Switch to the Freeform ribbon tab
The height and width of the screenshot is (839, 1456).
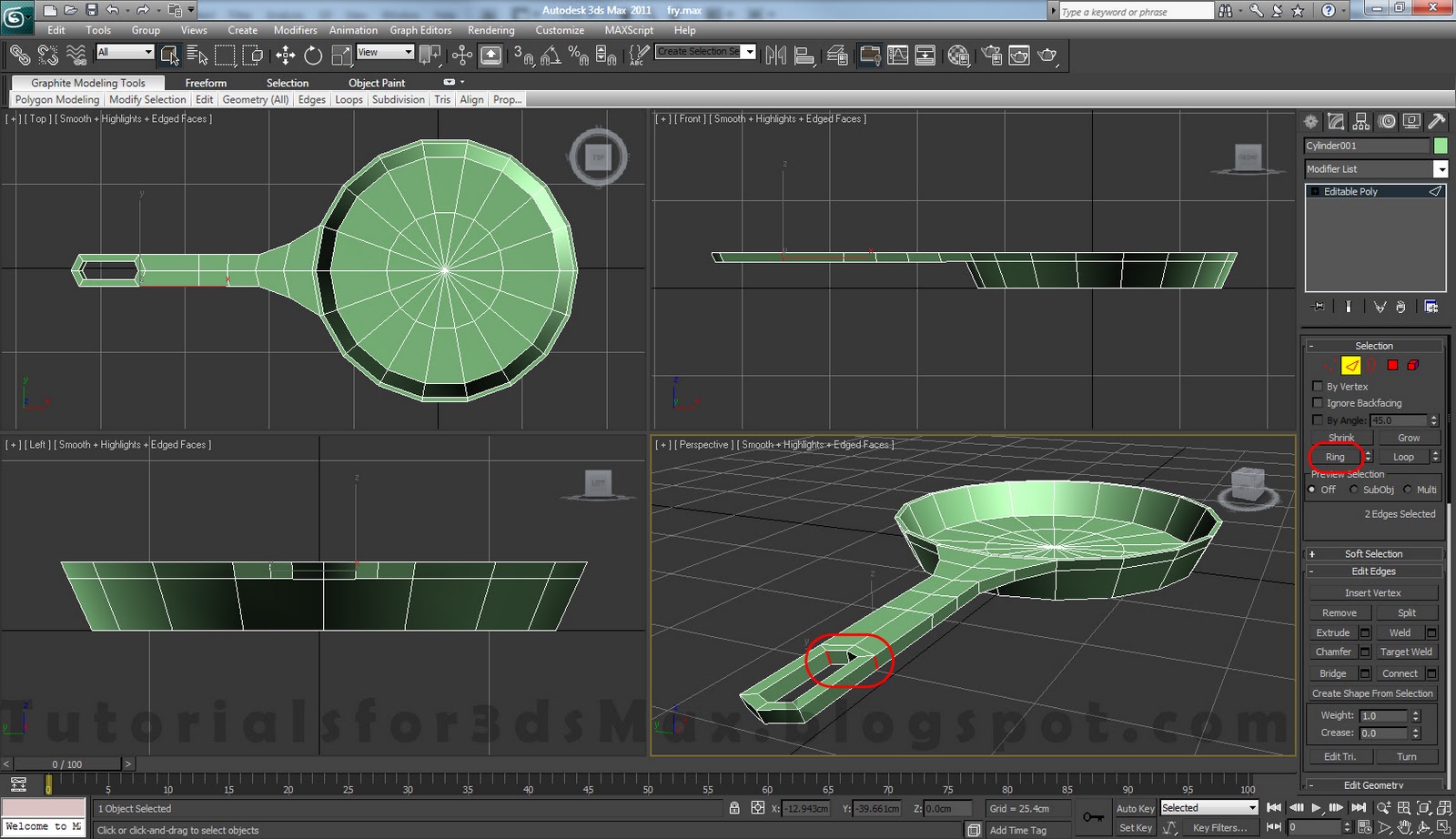click(x=206, y=83)
